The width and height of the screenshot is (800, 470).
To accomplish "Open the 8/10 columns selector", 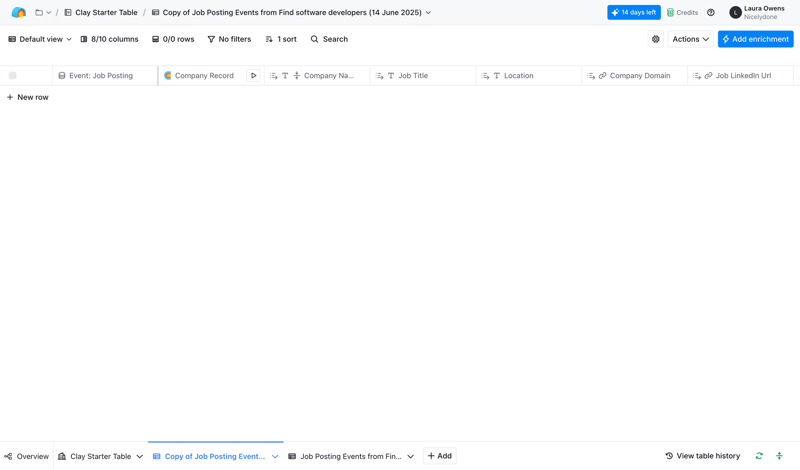I will tap(109, 39).
